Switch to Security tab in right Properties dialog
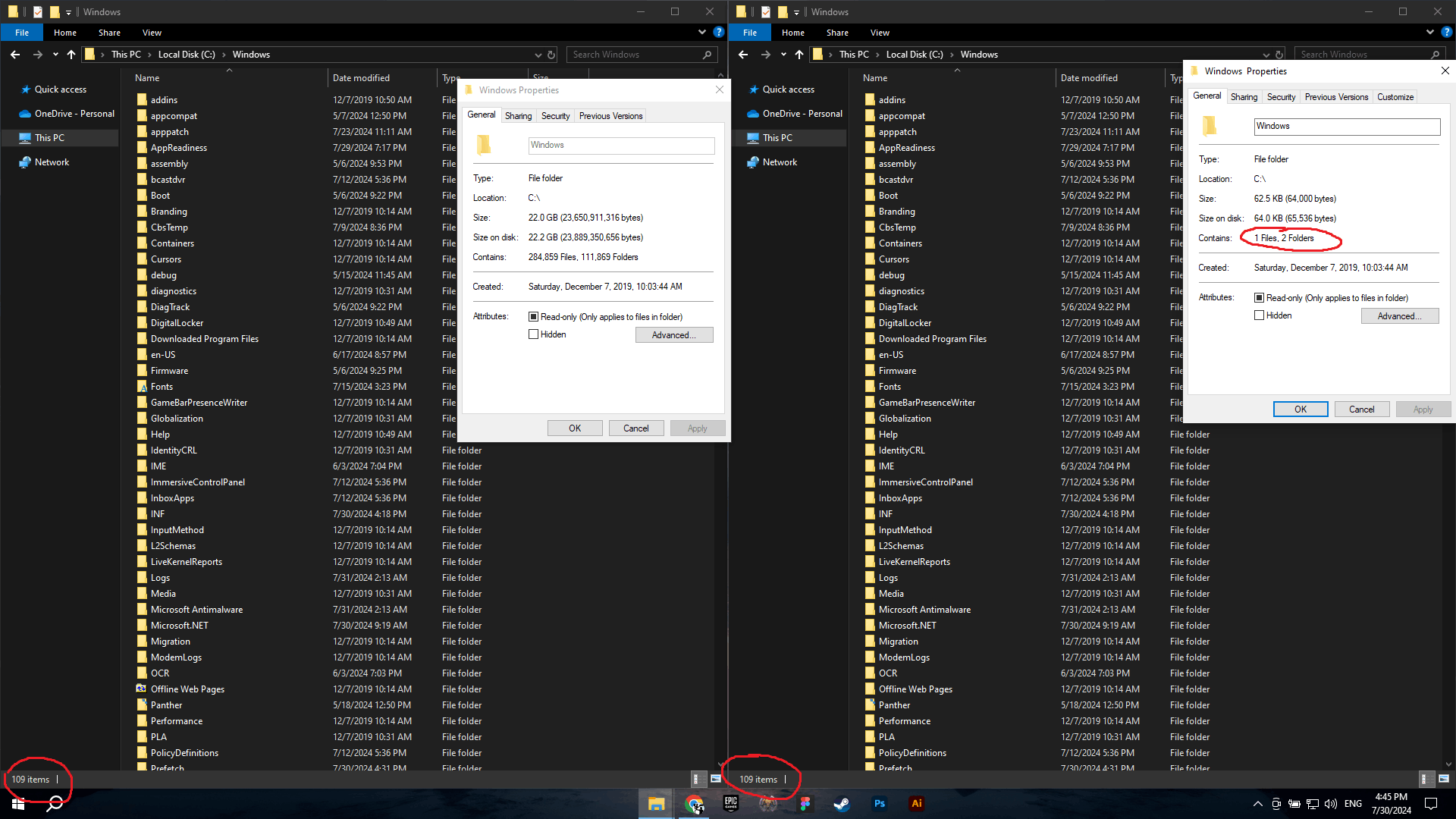 1281,97
